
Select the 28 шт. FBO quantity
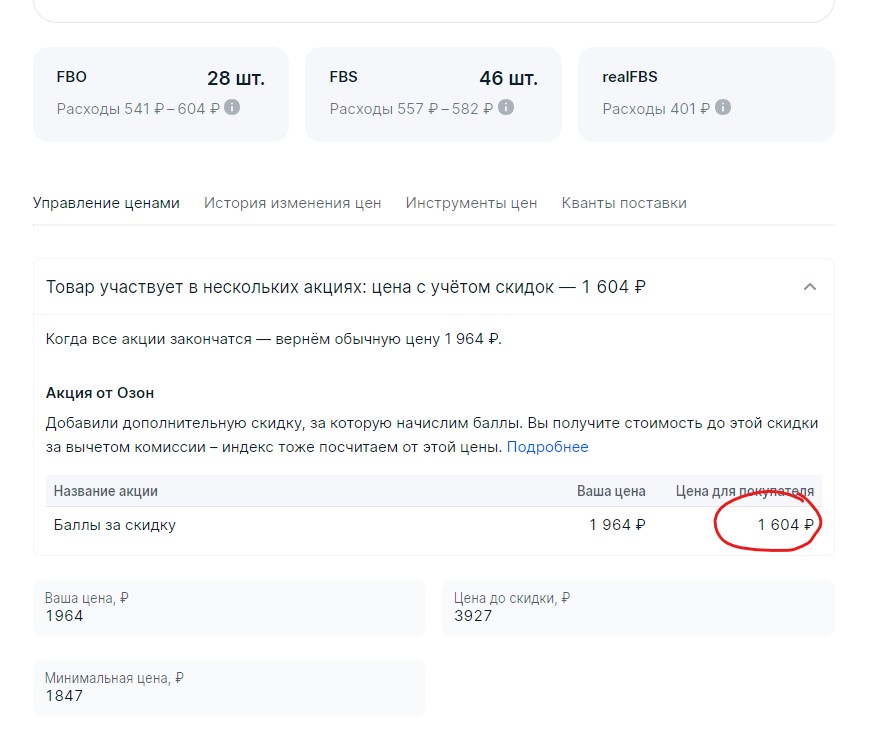tap(235, 78)
